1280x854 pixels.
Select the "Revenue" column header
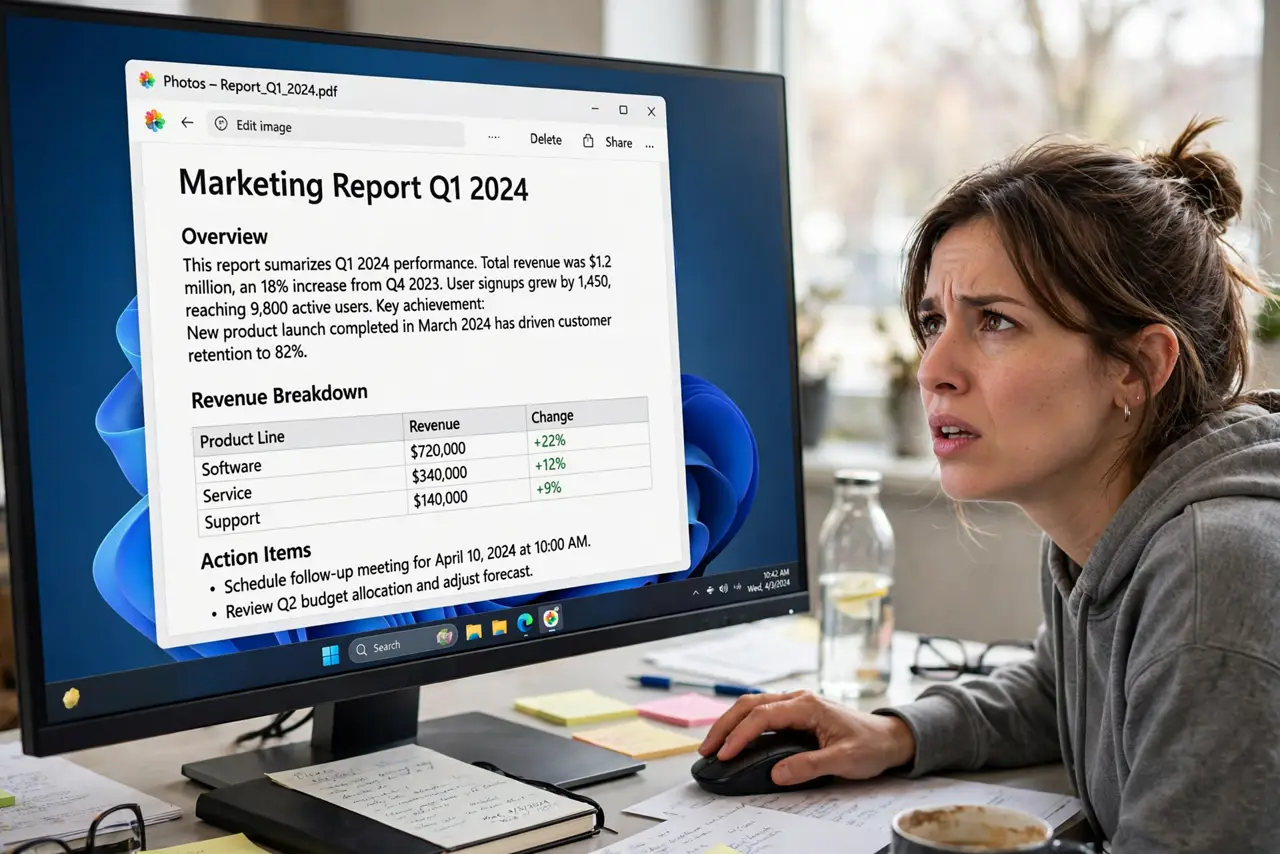[434, 425]
